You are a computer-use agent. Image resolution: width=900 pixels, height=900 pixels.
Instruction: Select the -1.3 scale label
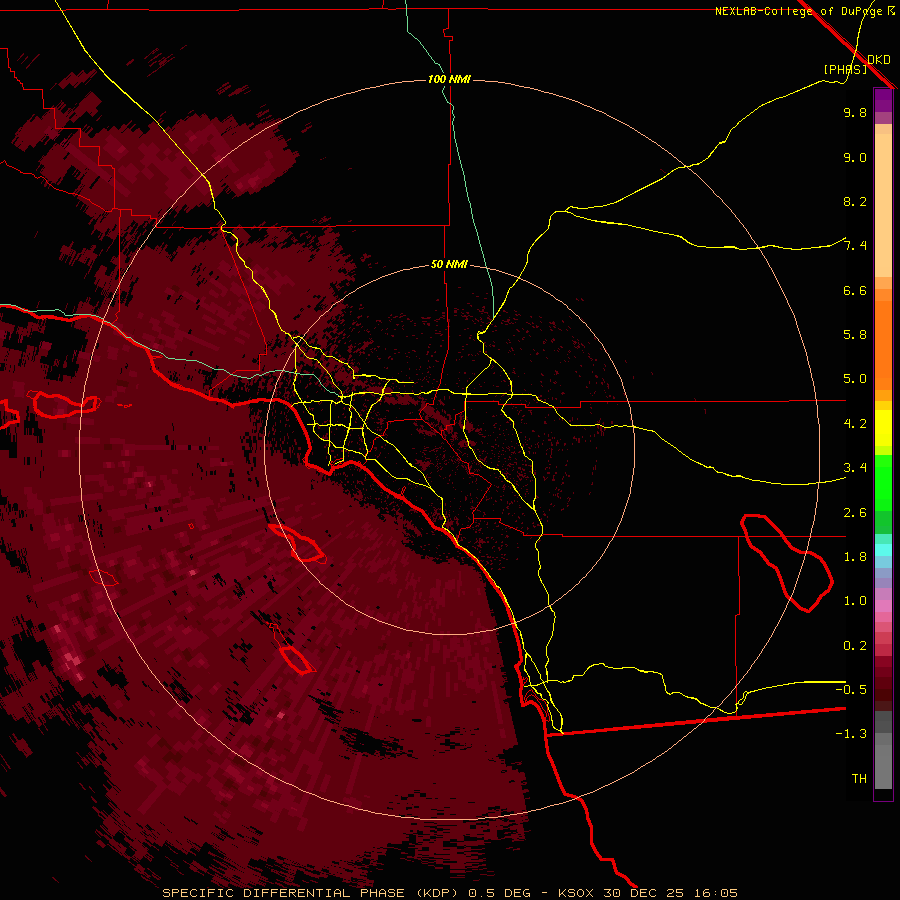[x=851, y=734]
